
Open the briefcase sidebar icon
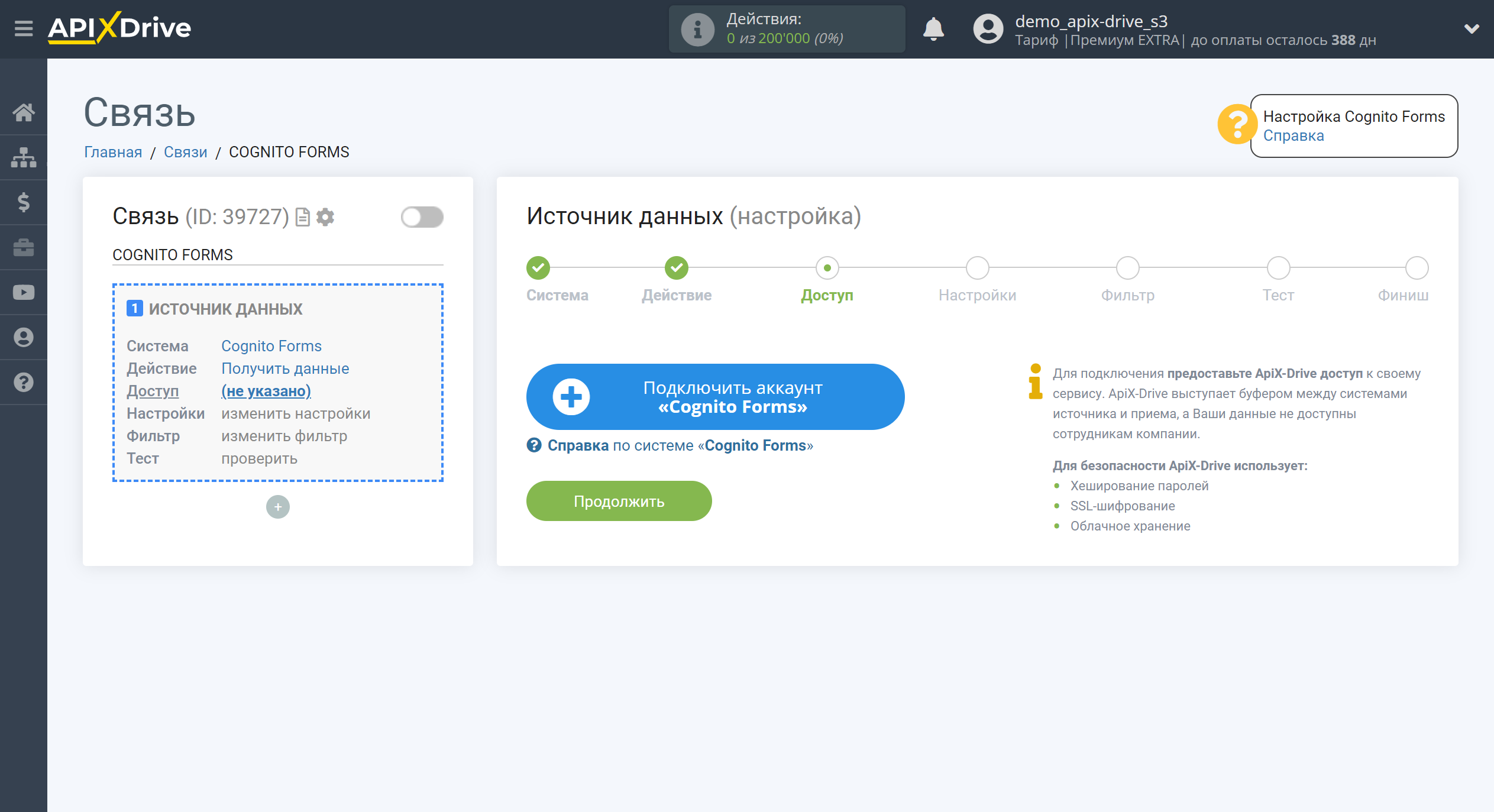[24, 247]
